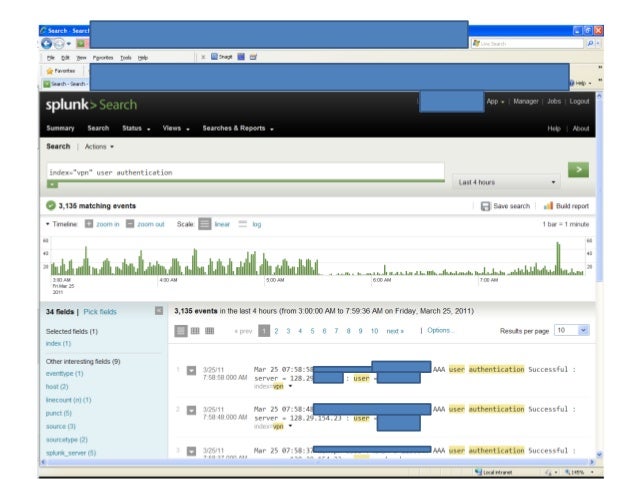Switch to list view results icon
The image size is (638, 479).
pyautogui.click(x=181, y=331)
